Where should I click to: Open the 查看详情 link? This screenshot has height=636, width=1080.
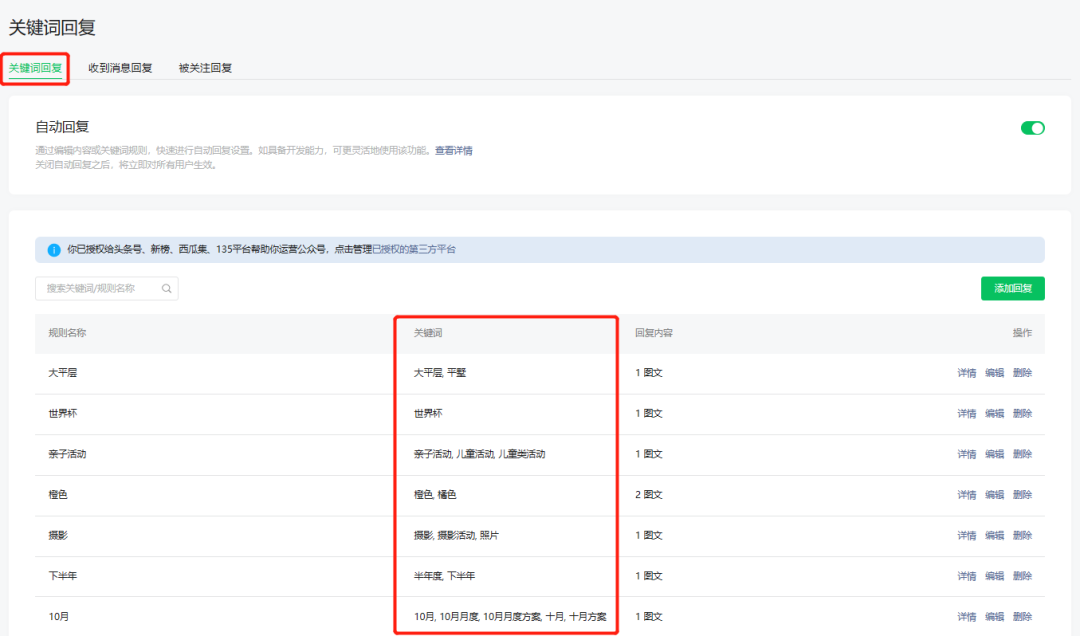[x=453, y=151]
